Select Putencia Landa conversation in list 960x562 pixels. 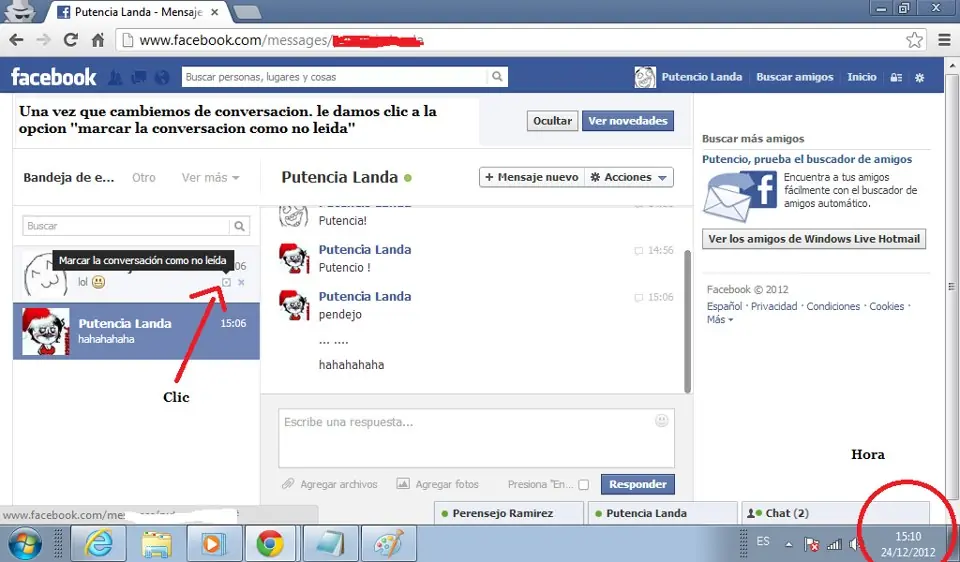coord(137,331)
